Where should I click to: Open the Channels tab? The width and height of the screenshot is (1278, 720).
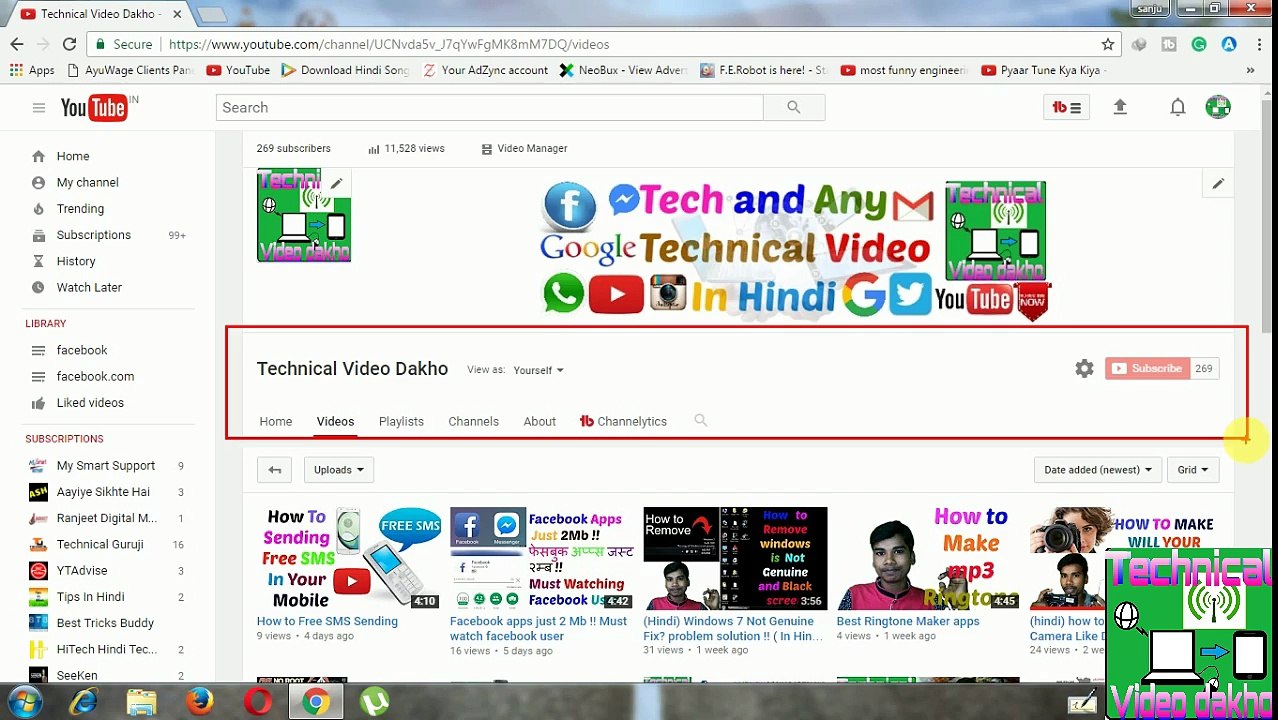pyautogui.click(x=473, y=422)
